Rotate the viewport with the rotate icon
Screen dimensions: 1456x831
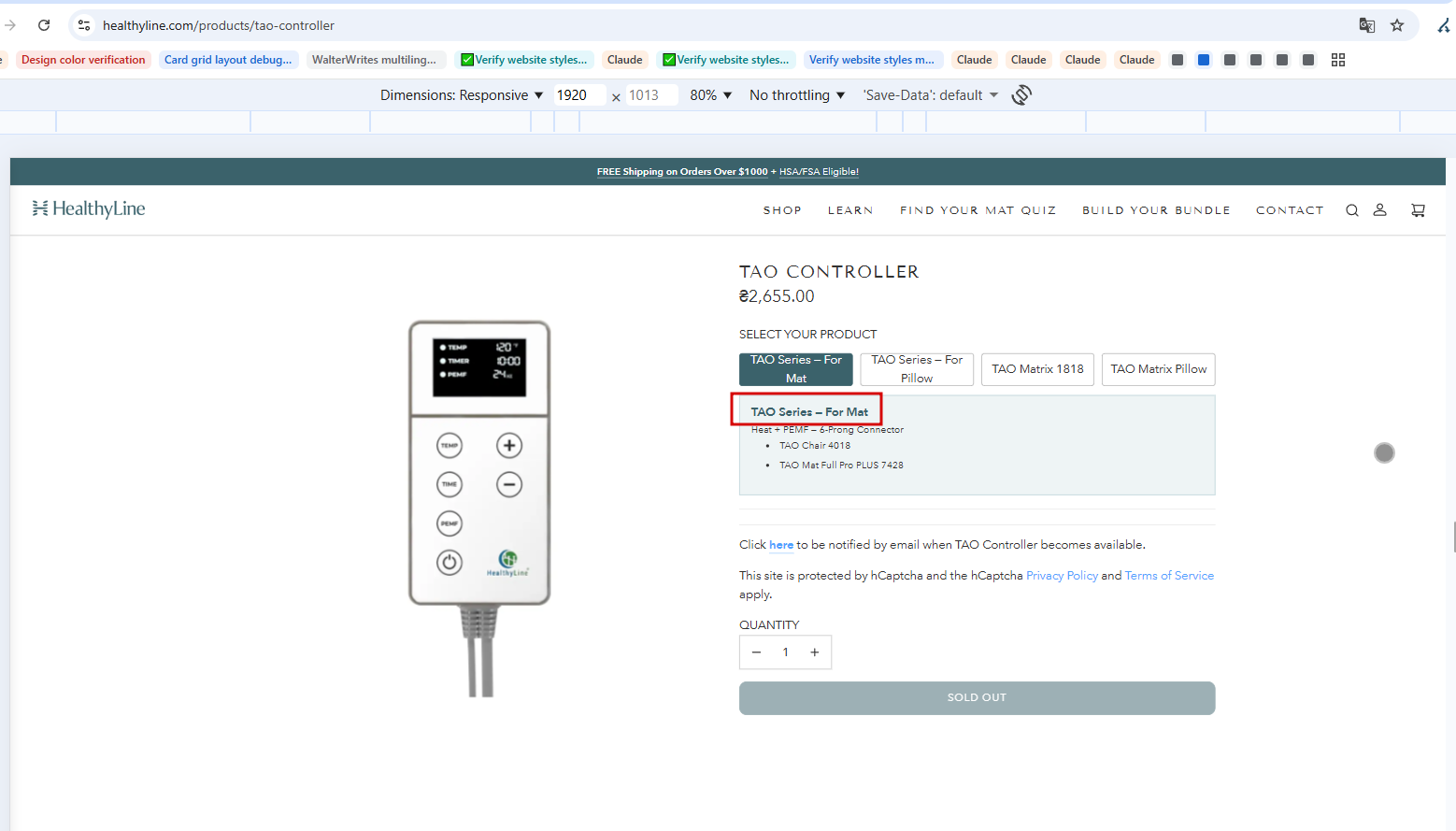pyautogui.click(x=1021, y=94)
